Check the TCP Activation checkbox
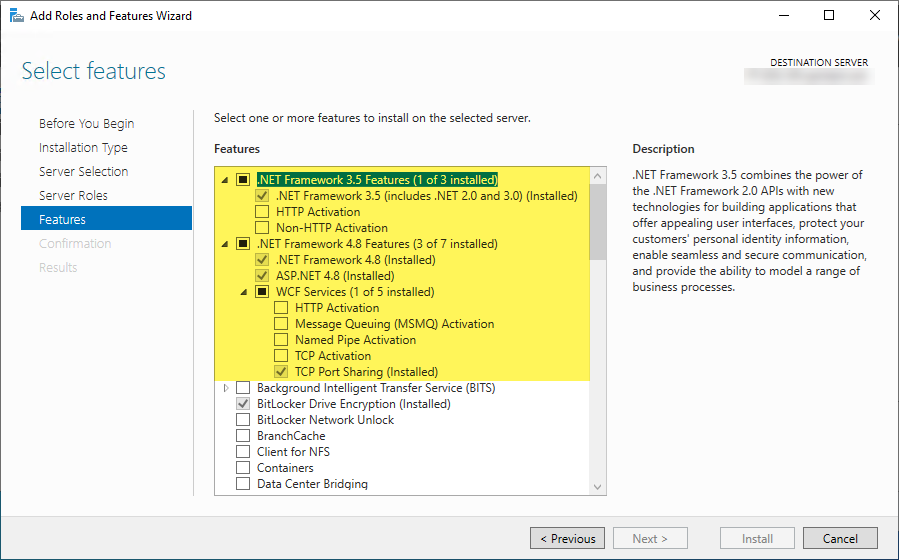 click(x=281, y=356)
